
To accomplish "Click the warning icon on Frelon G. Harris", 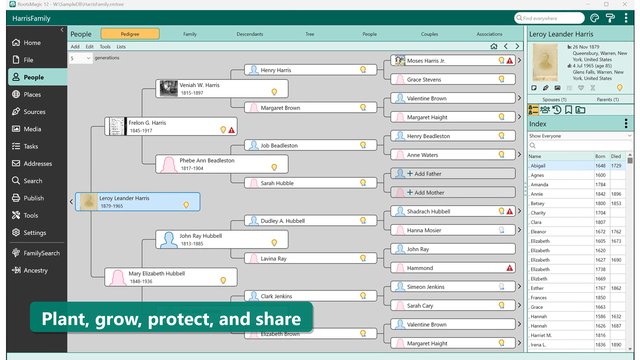I will click(x=231, y=130).
